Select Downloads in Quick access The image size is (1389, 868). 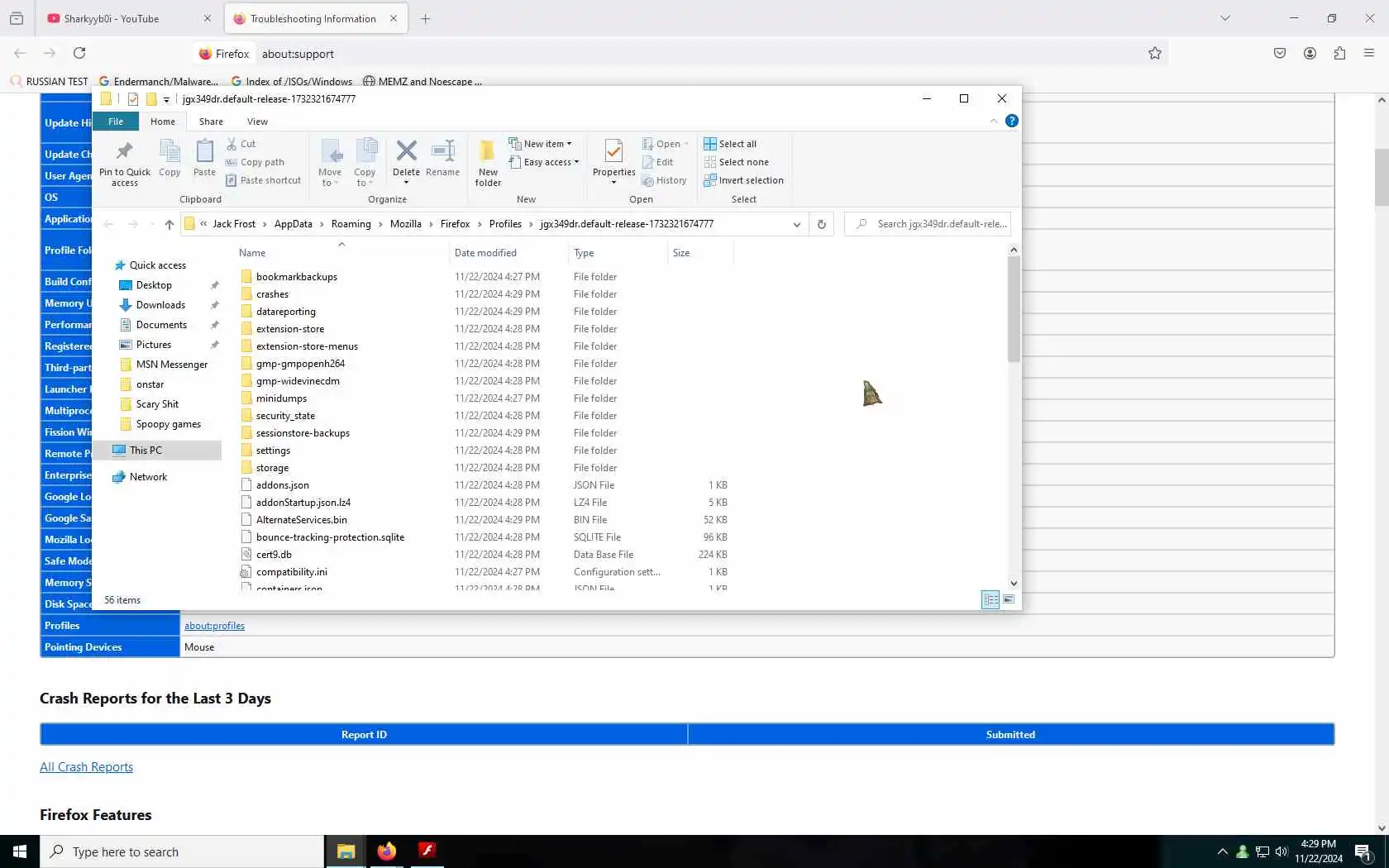160,305
